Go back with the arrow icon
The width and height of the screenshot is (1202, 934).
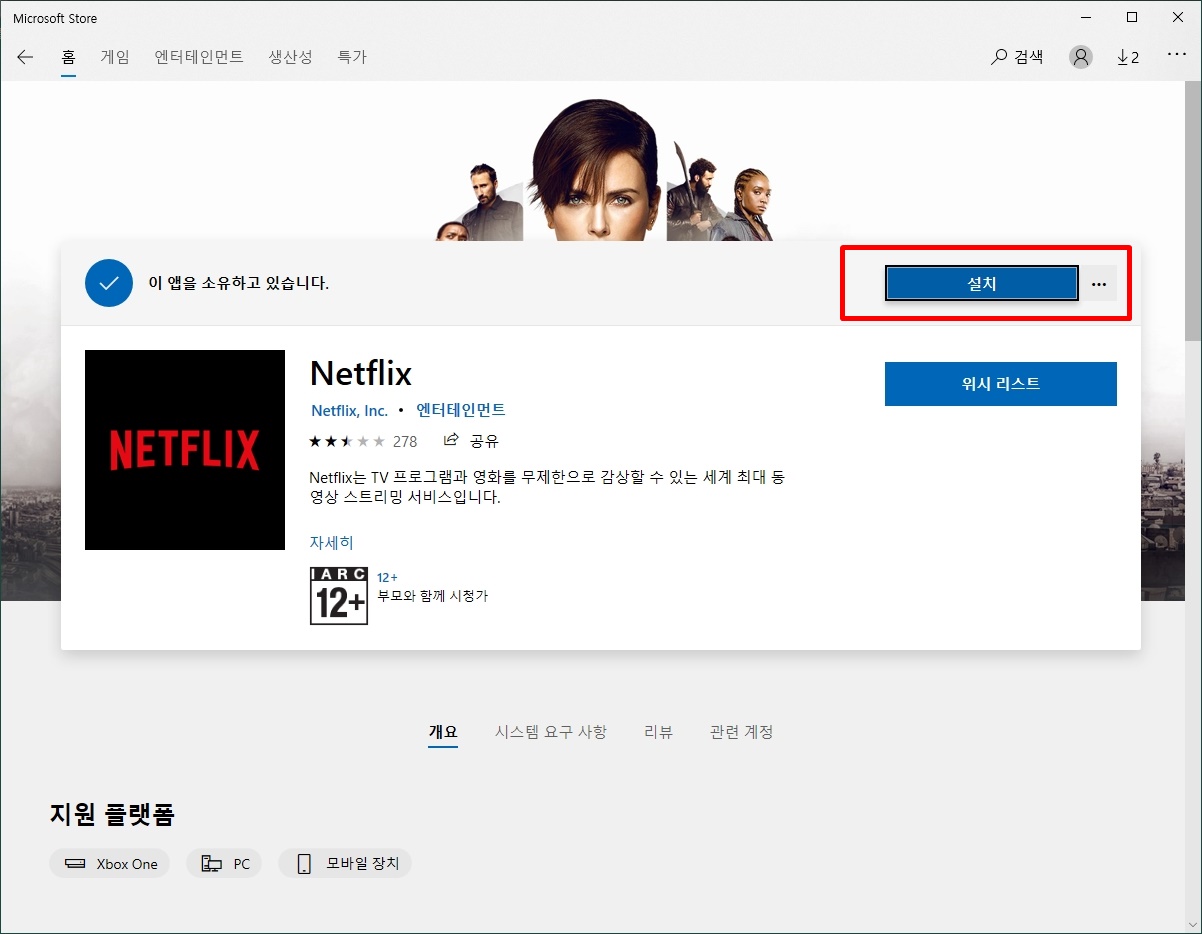pyautogui.click(x=25, y=57)
